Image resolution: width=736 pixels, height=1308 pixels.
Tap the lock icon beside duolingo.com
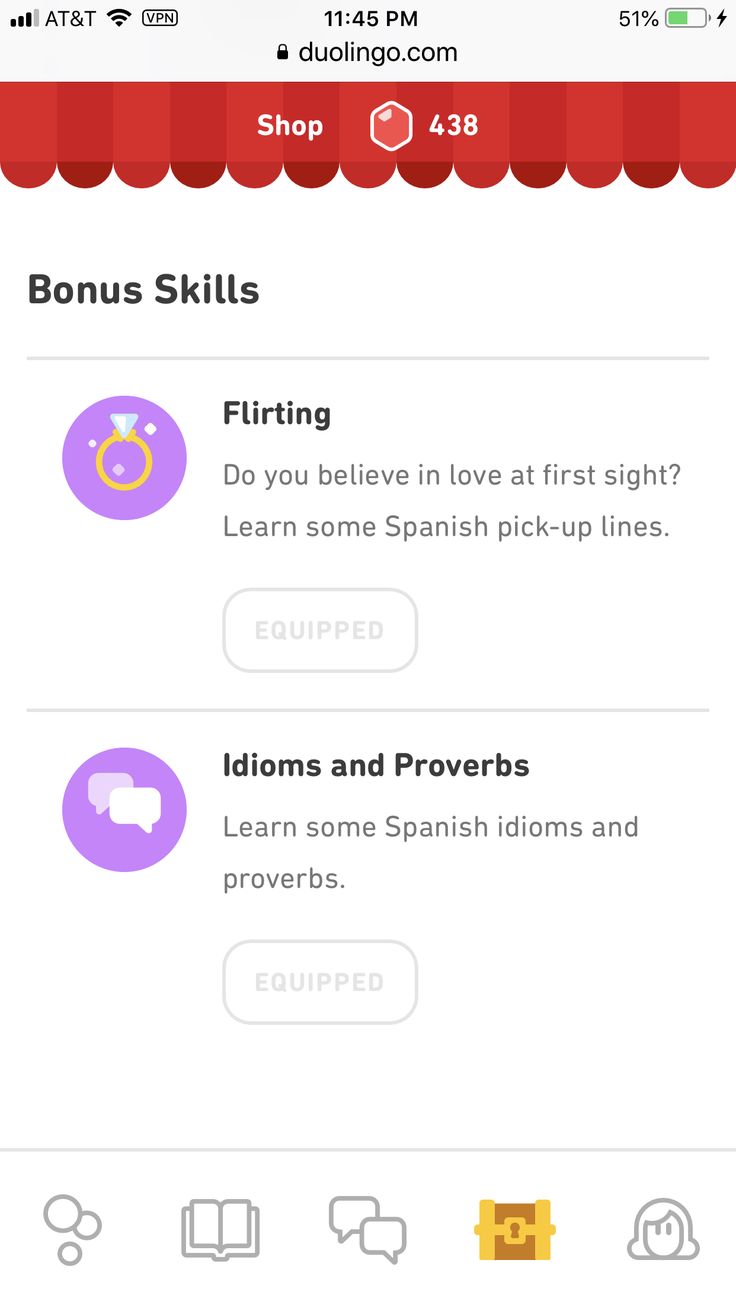pyautogui.click(x=283, y=53)
